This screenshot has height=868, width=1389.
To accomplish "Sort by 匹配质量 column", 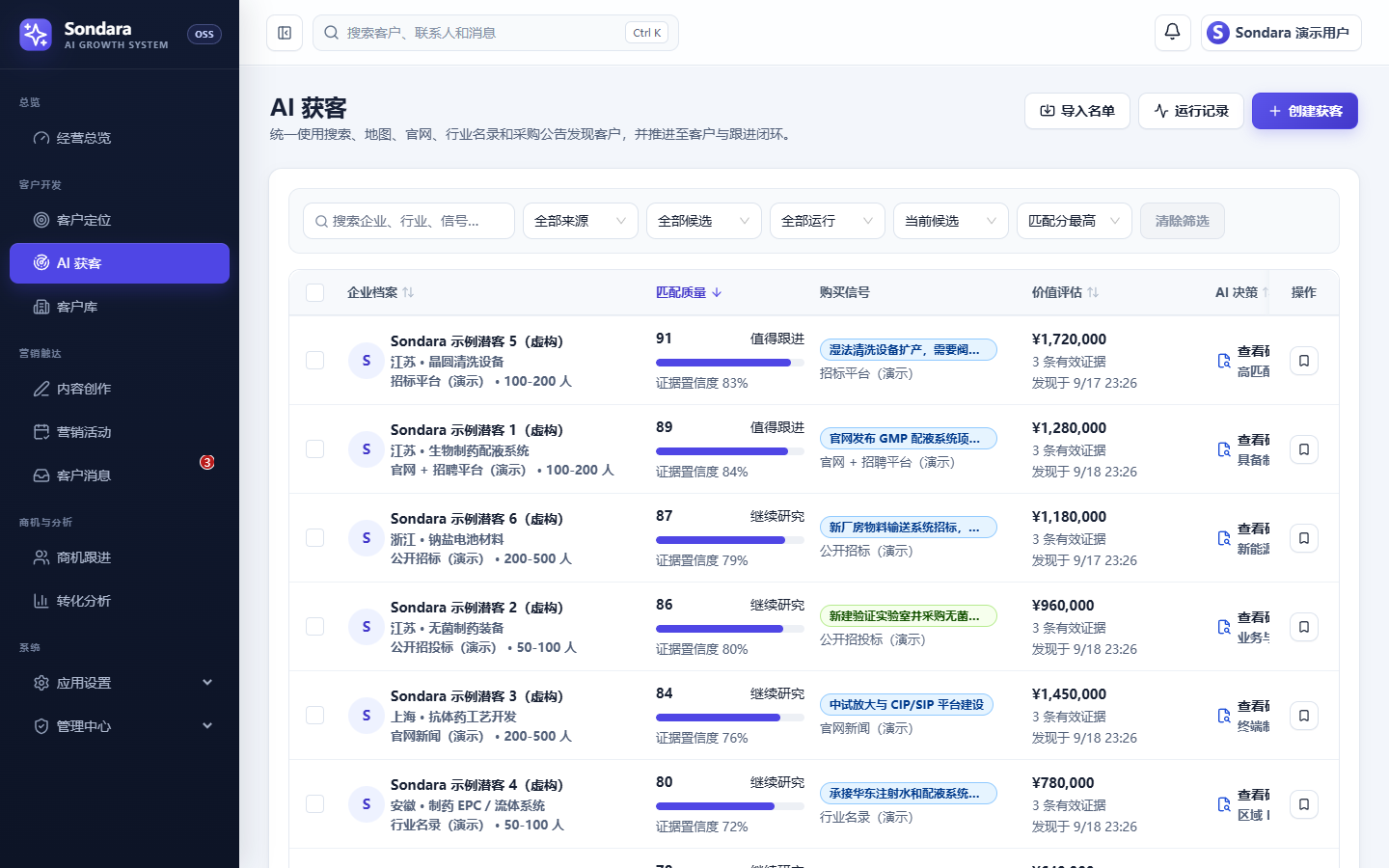I will [689, 292].
